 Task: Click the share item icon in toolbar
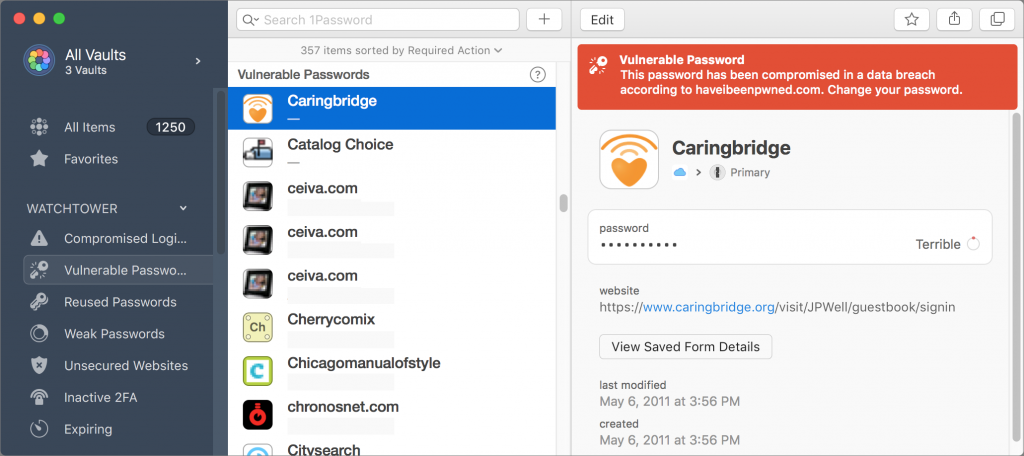954,20
